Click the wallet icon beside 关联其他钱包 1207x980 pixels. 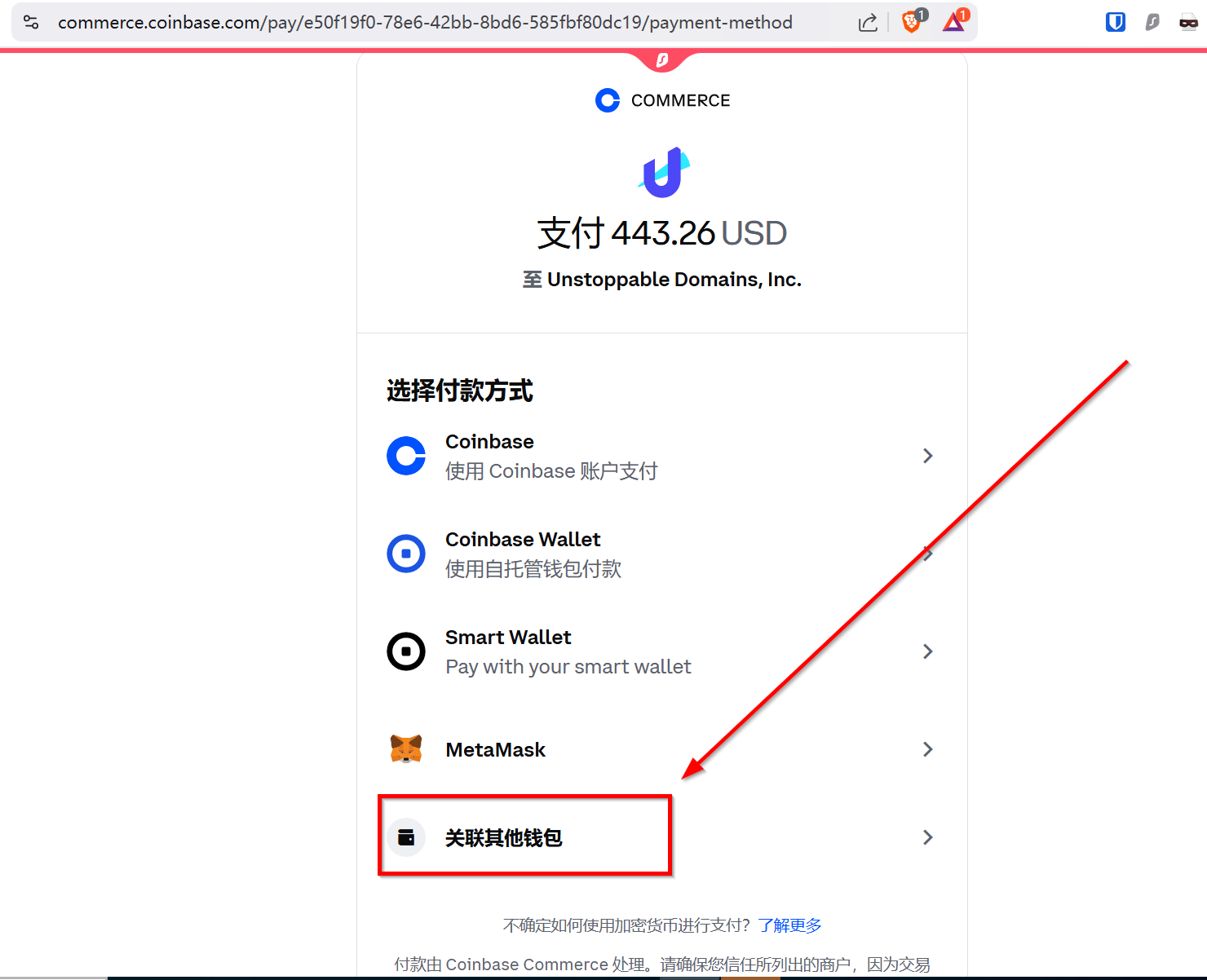406,837
